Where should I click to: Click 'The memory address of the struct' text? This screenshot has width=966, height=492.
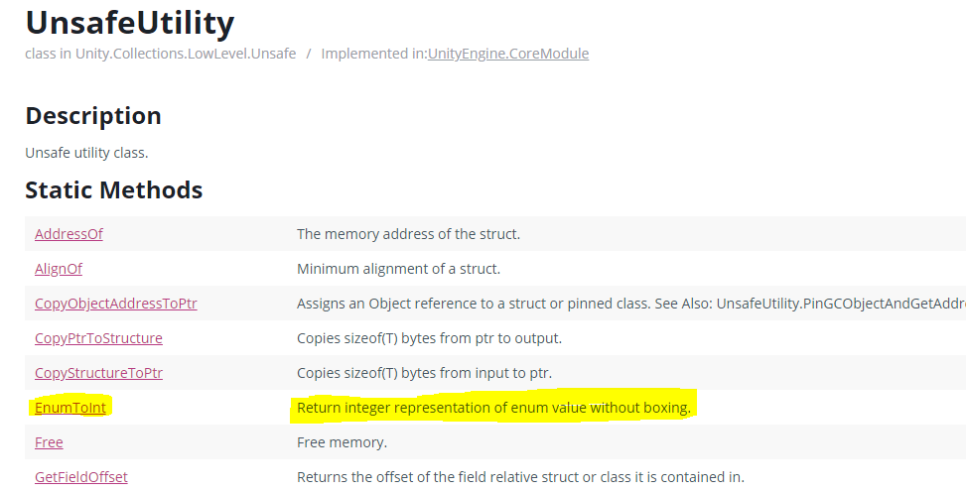pos(408,234)
